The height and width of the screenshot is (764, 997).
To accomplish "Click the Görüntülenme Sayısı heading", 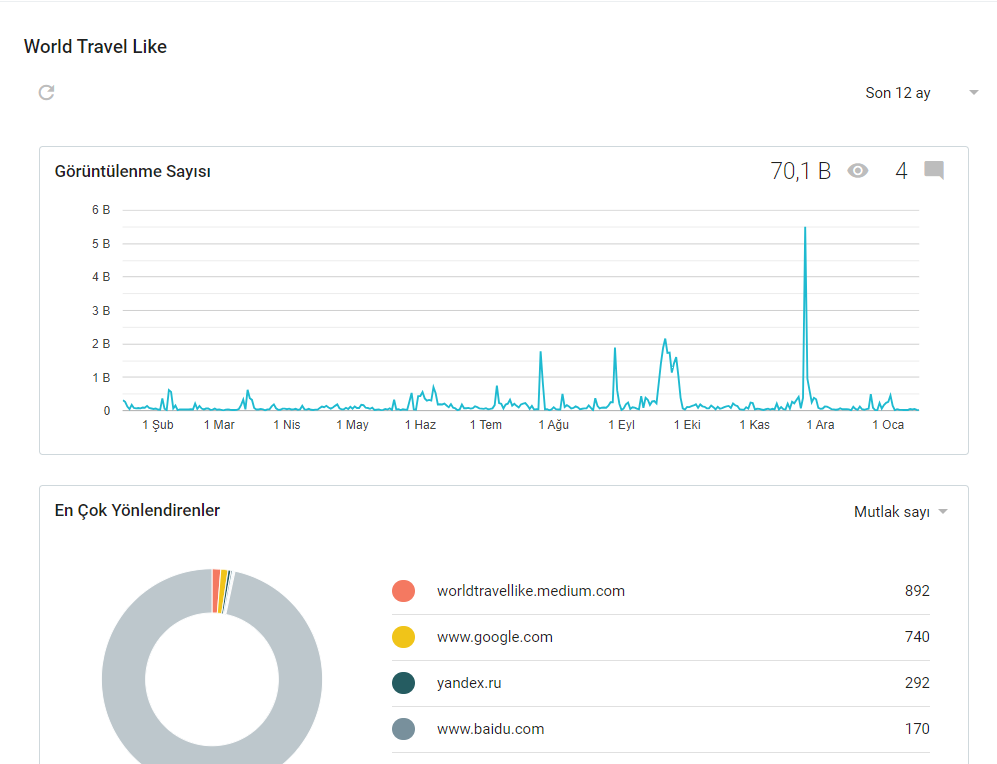I will click(132, 172).
